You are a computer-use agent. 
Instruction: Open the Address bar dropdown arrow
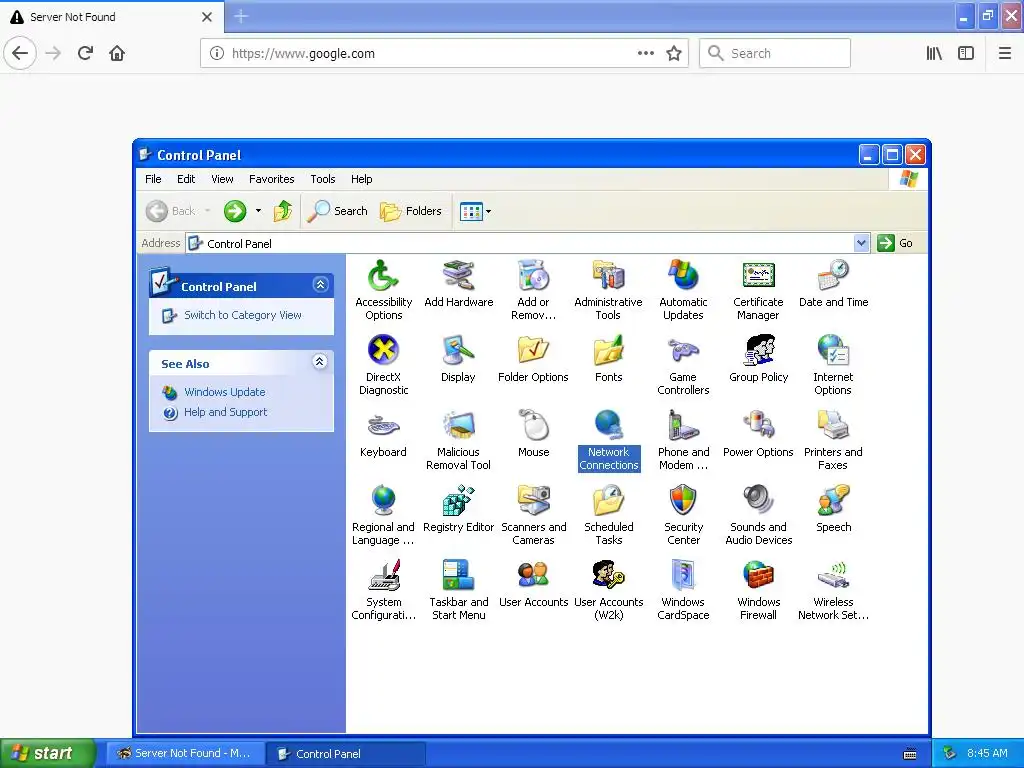pos(861,243)
